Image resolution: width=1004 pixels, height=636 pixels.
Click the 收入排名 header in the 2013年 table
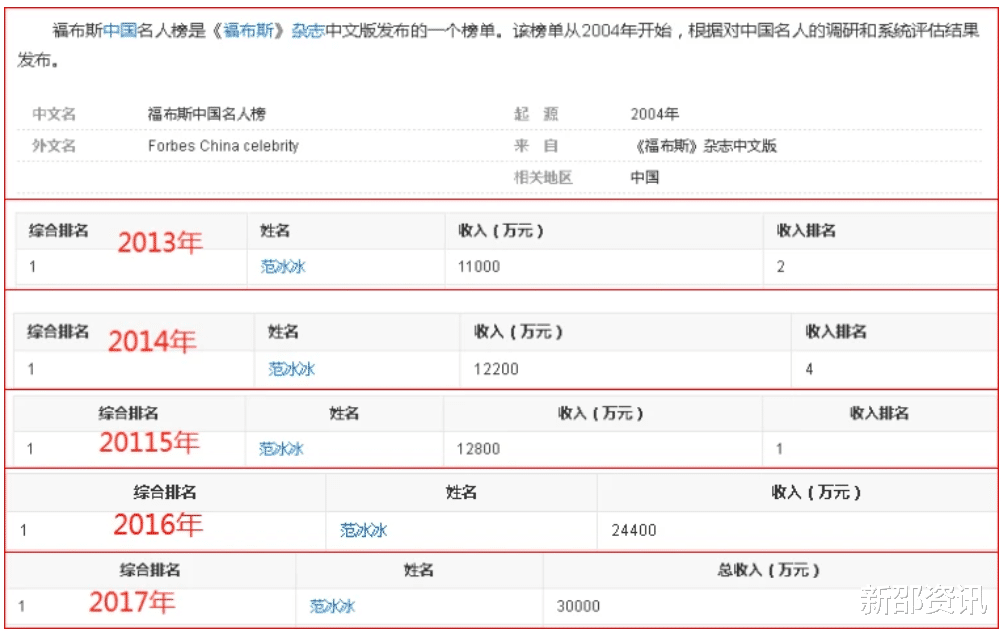[x=806, y=231]
